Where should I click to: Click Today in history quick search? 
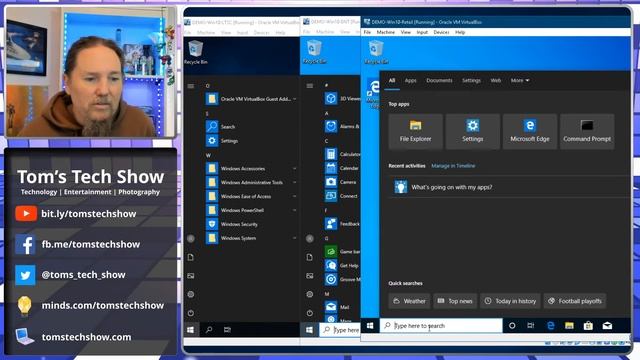(510, 301)
